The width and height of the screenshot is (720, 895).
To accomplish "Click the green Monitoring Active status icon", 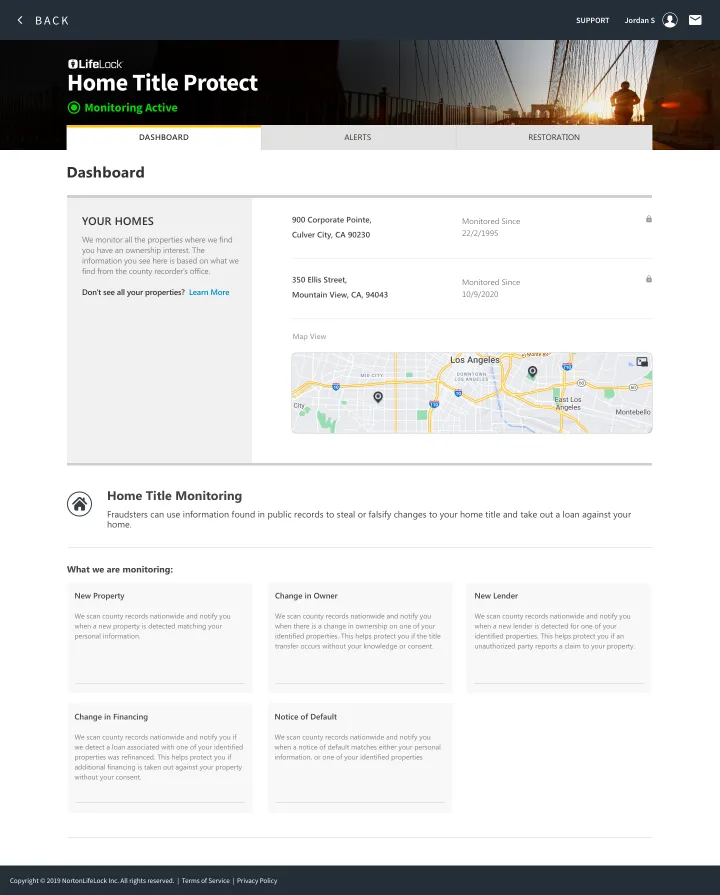I will click(x=74, y=107).
